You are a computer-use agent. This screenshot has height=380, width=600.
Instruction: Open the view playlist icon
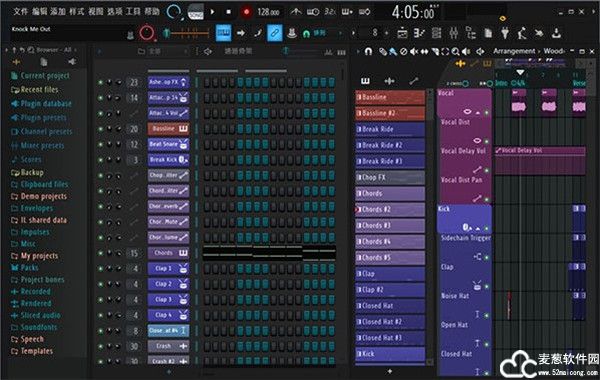(x=402, y=33)
